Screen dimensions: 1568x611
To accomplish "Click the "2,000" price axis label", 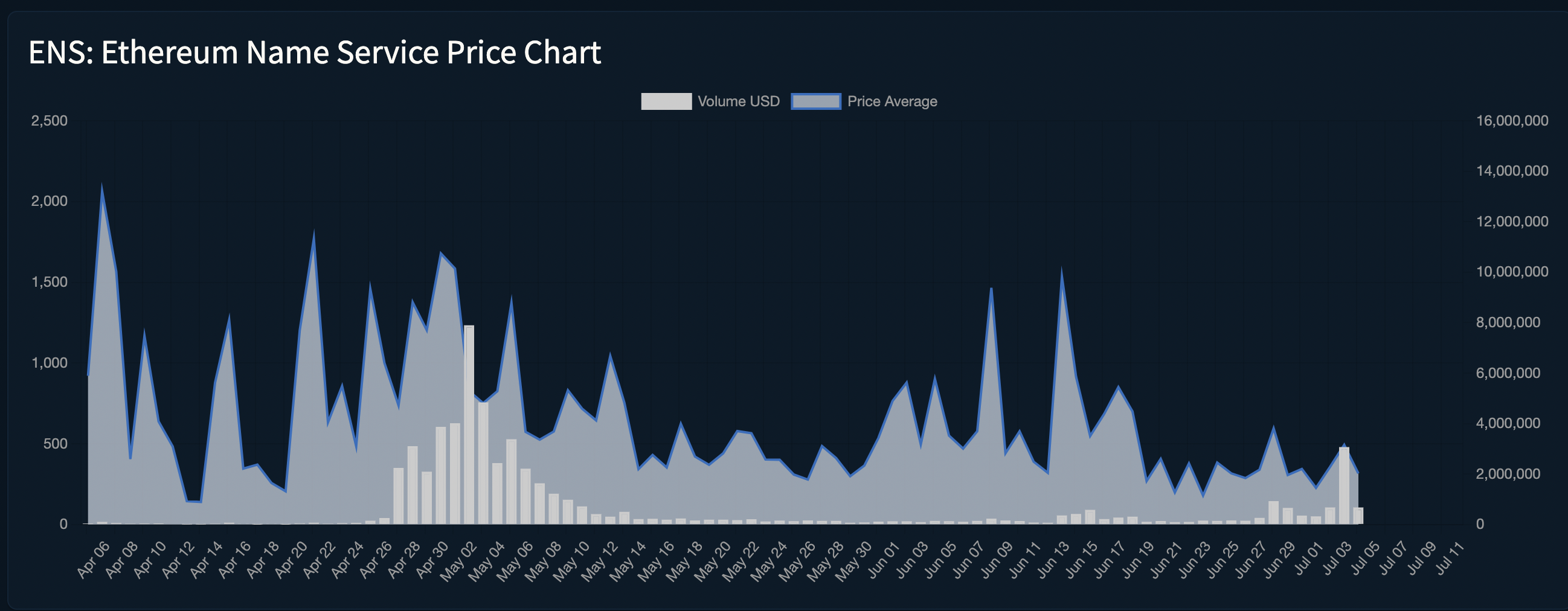I will [50, 202].
